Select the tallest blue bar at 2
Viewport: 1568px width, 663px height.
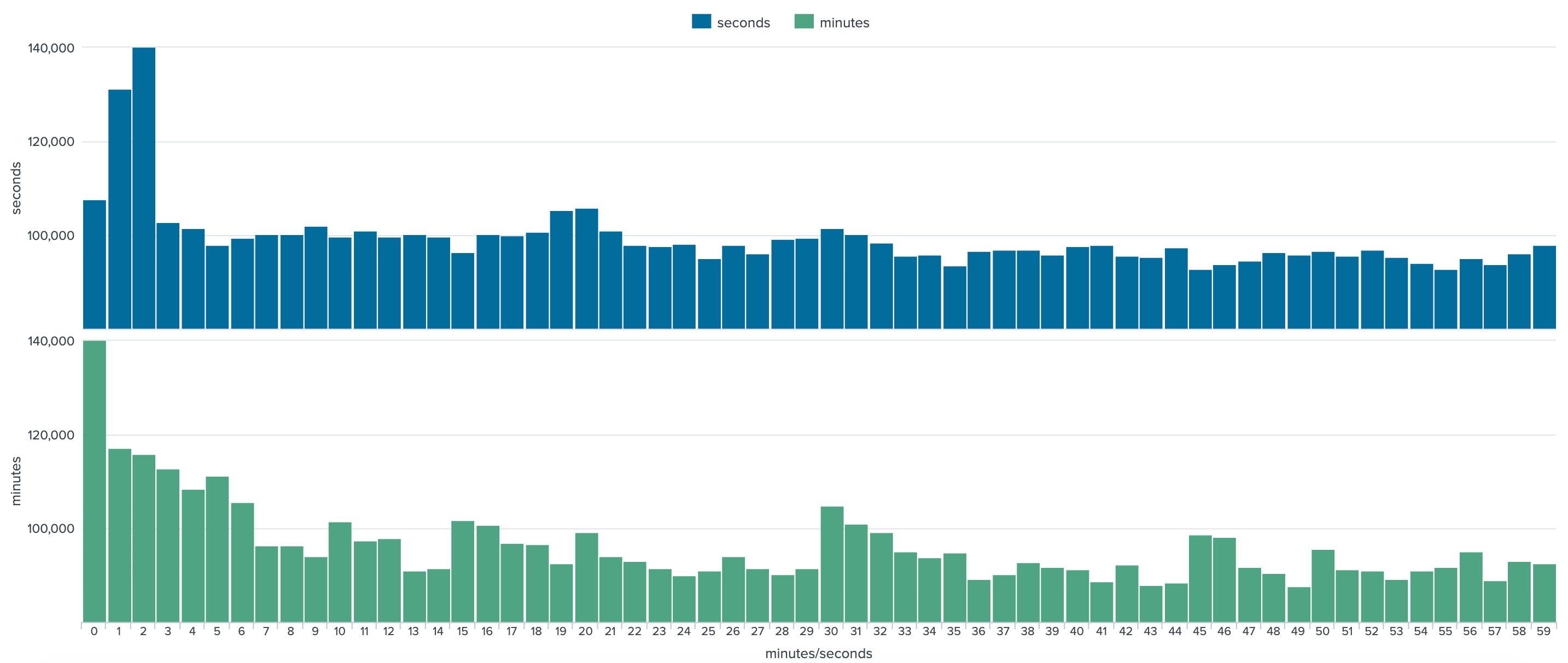144,189
